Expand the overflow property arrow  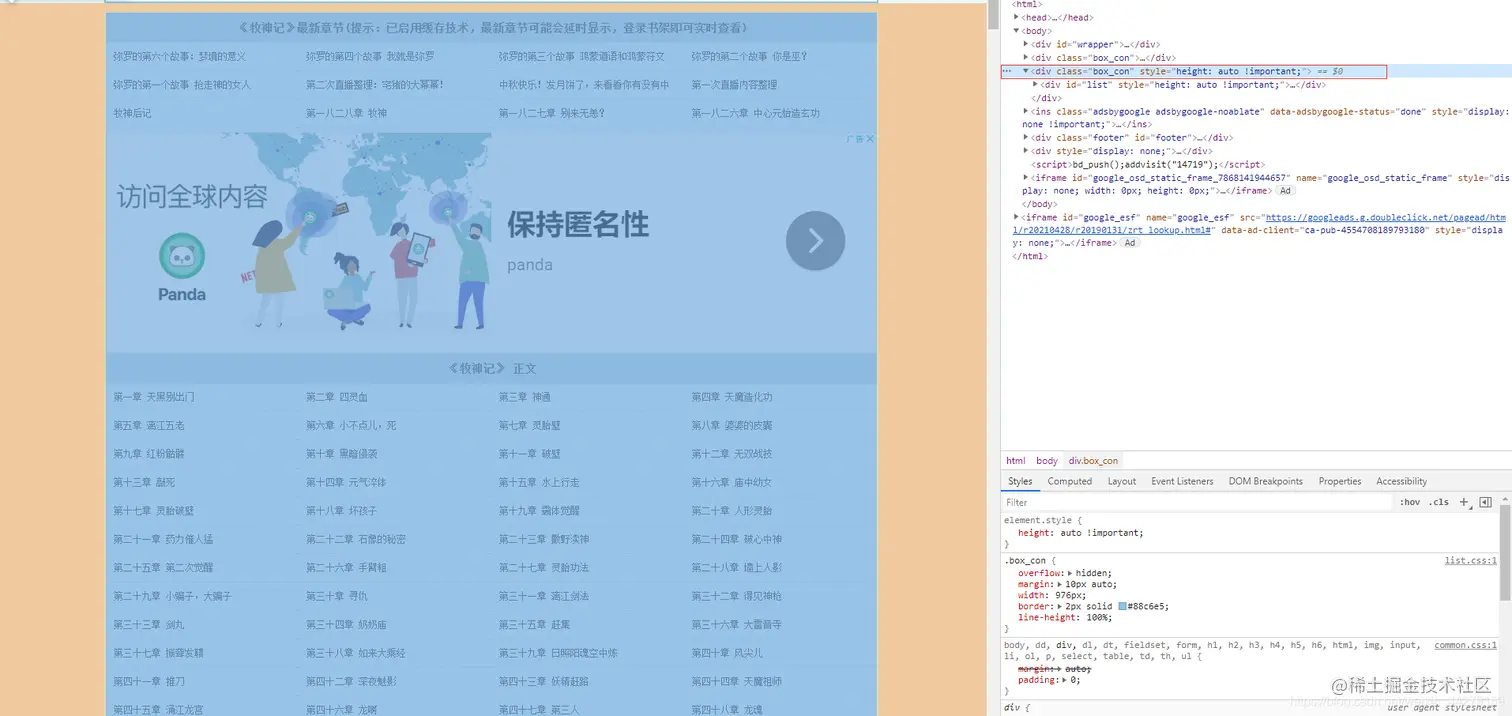tap(1071, 572)
